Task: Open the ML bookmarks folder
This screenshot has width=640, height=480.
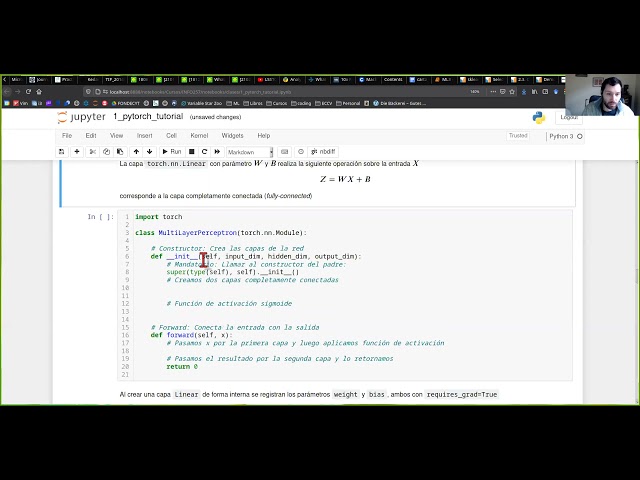Action: (x=233, y=103)
